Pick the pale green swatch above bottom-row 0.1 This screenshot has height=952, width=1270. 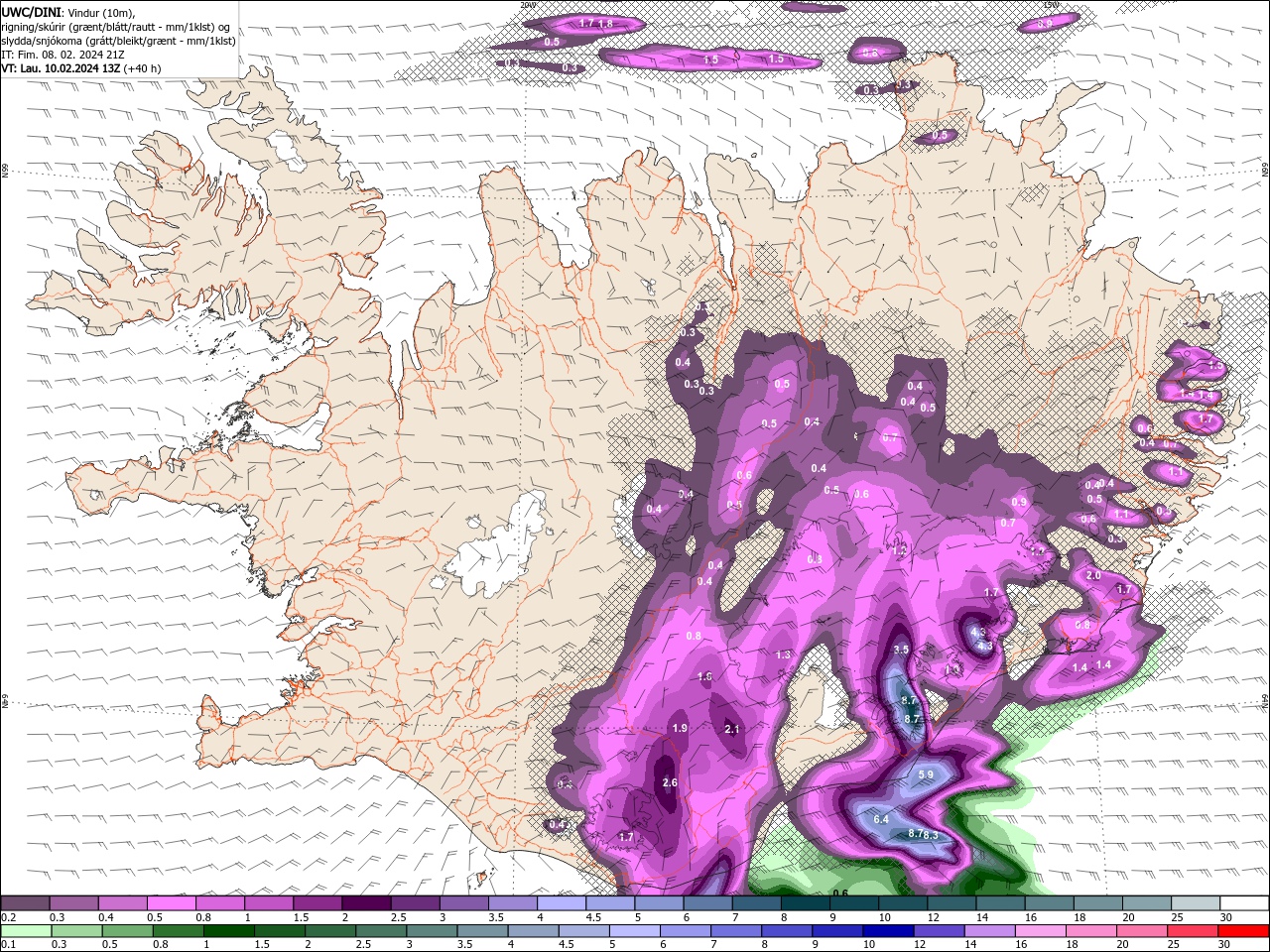pos(26,931)
